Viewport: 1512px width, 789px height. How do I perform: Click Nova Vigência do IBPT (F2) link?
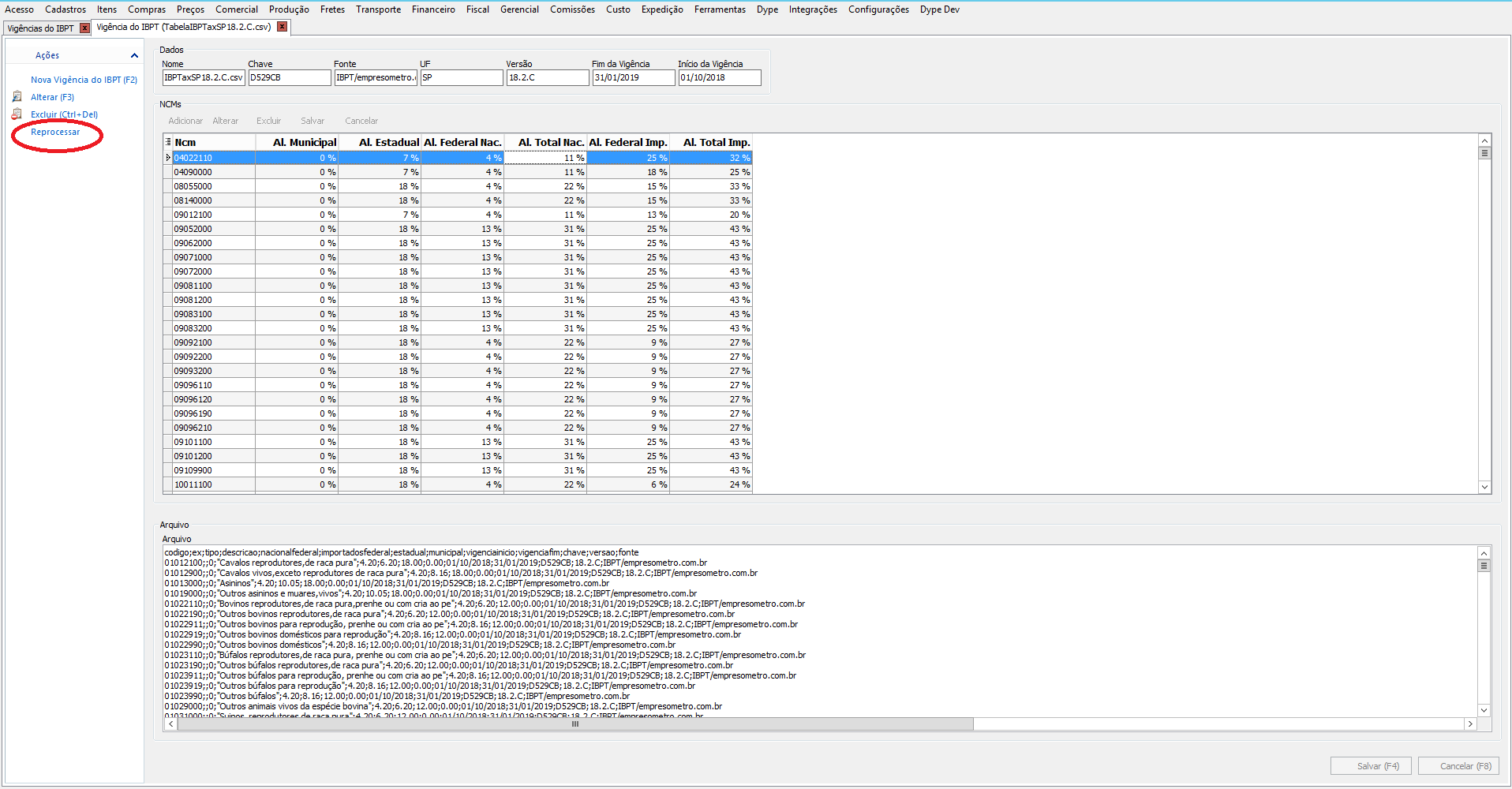click(84, 80)
